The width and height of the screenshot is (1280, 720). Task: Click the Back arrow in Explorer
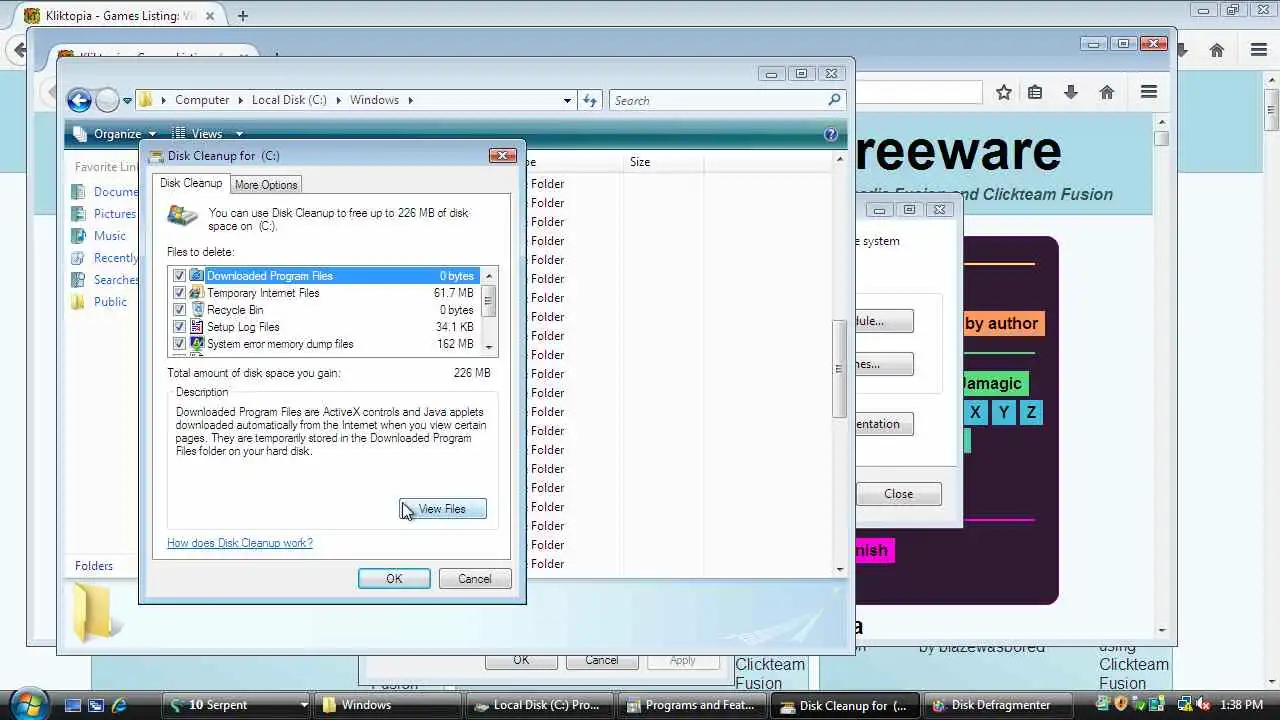click(x=79, y=100)
